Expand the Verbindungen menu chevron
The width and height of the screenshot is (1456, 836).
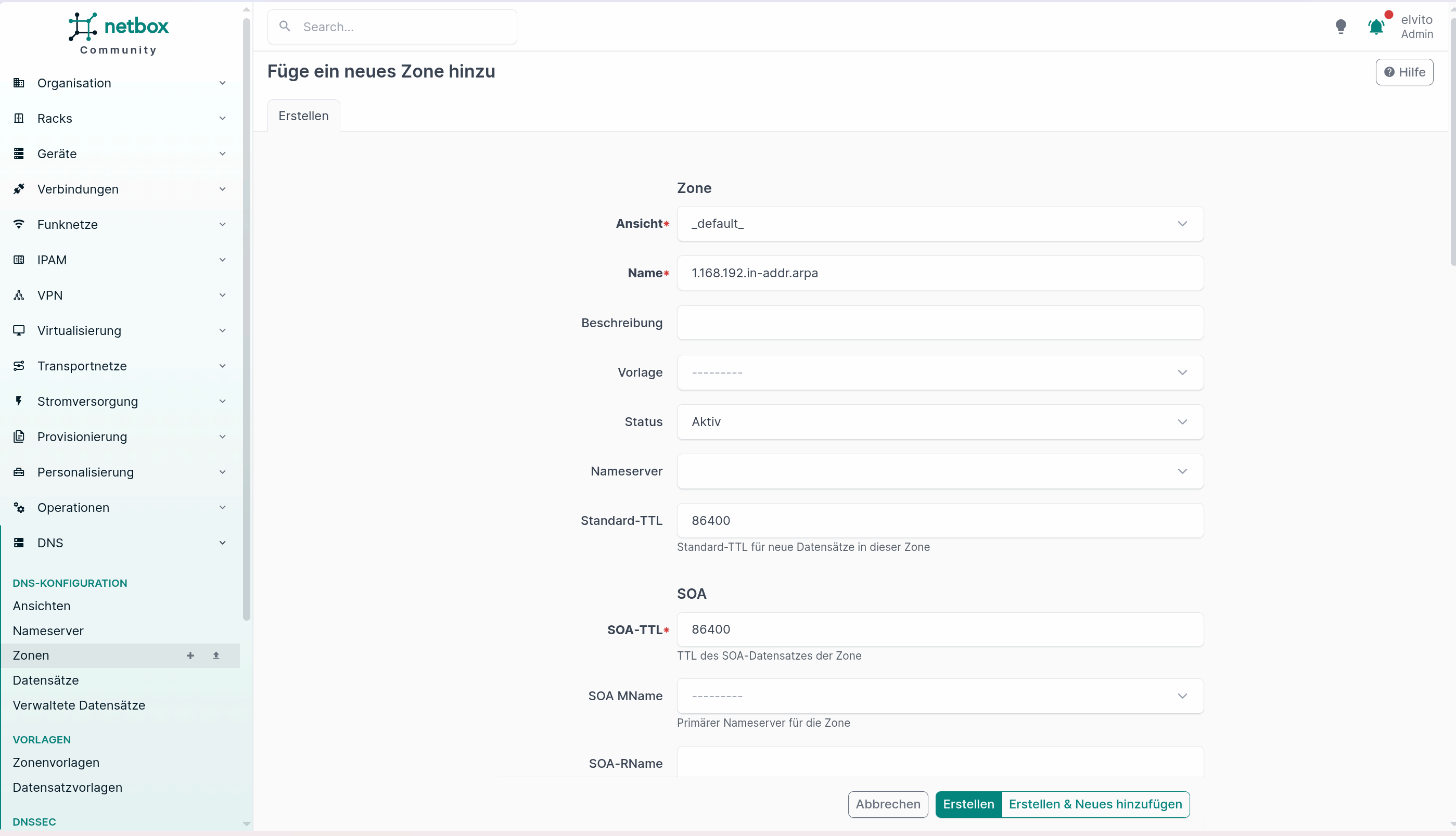(x=222, y=189)
